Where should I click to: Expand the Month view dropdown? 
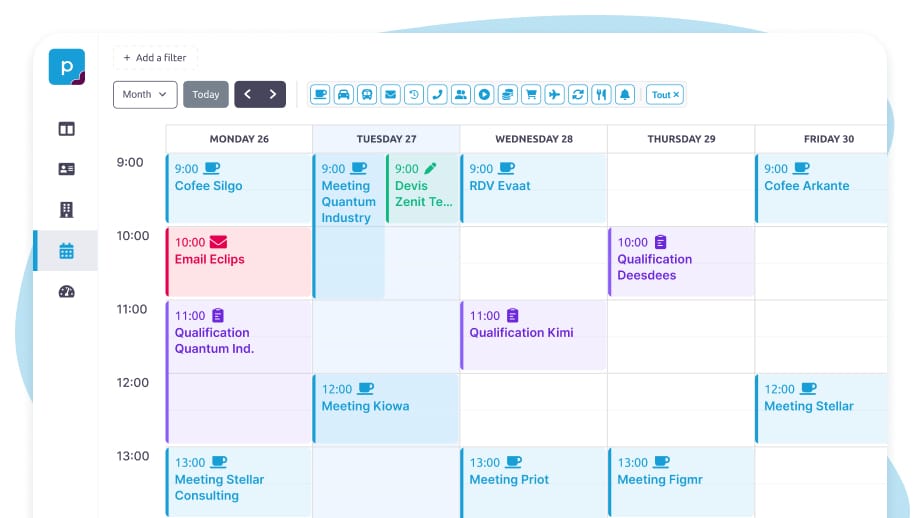pos(145,95)
